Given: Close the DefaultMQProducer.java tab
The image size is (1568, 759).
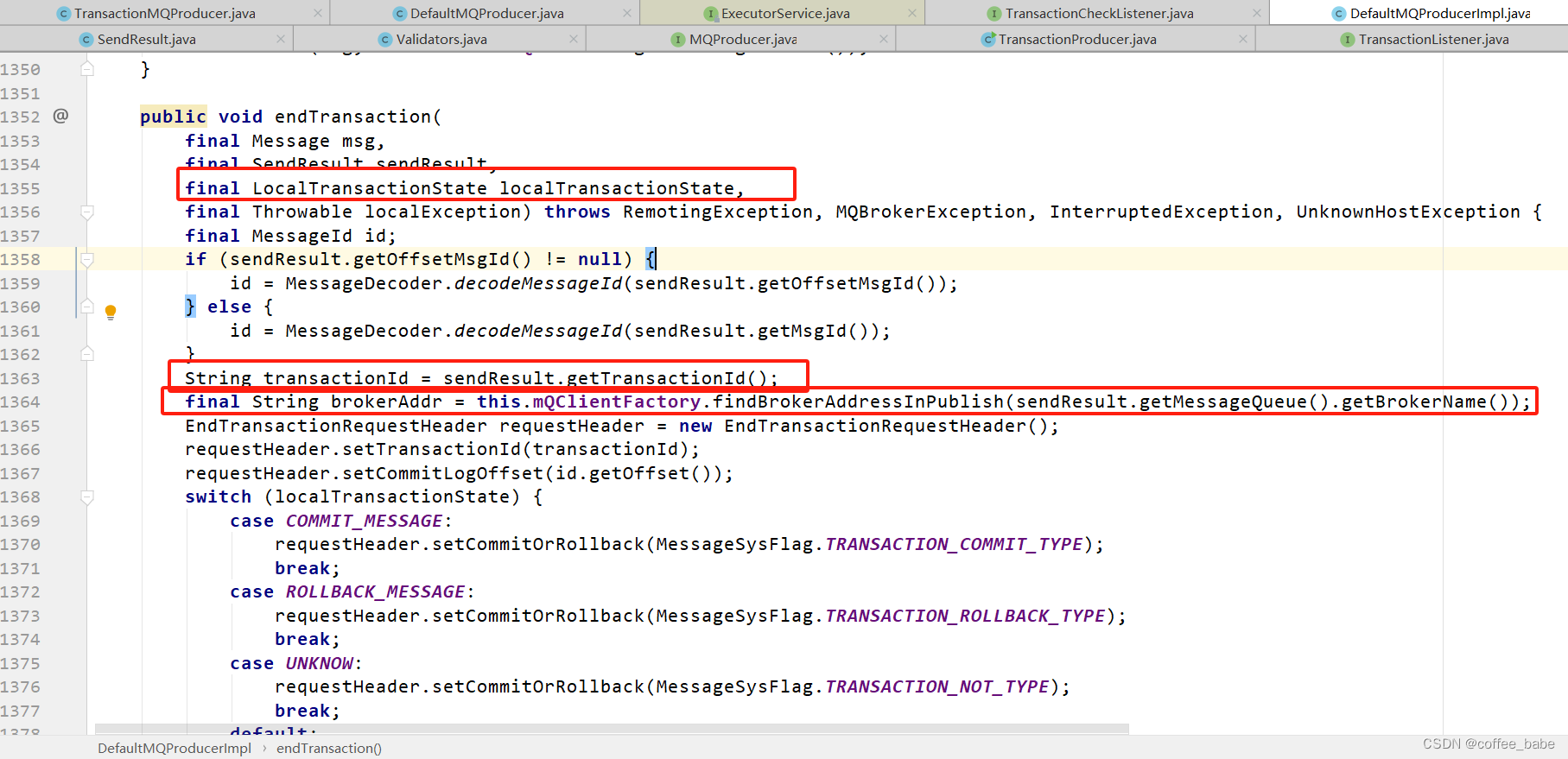Looking at the screenshot, I should click(x=627, y=13).
